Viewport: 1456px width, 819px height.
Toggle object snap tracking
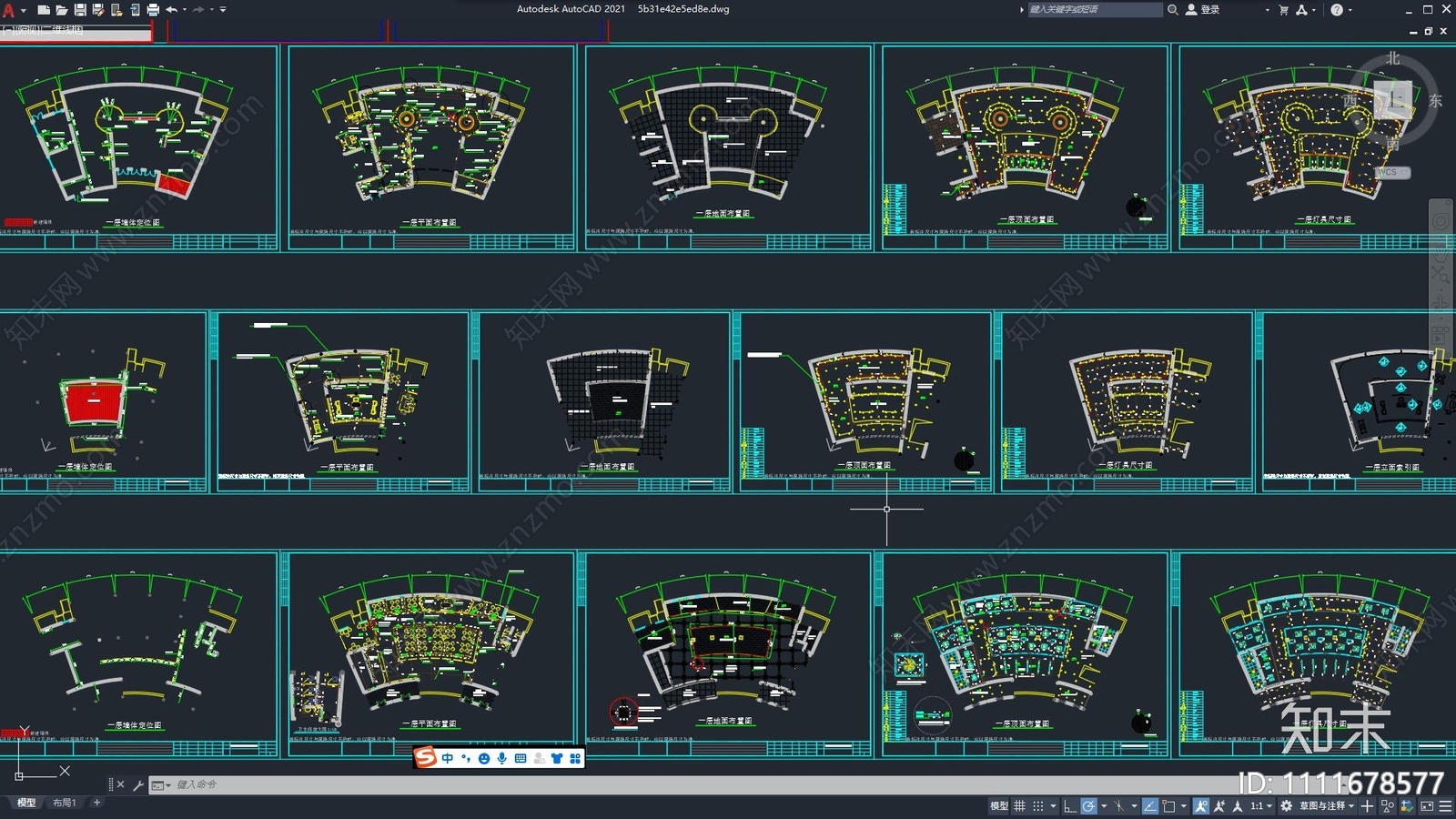(1150, 805)
